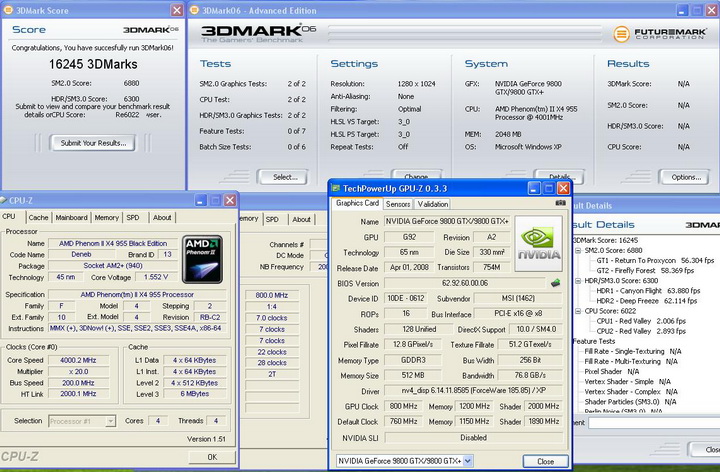This screenshot has height=472, width=720.
Task: Click the 3DMark06 title bar orange icon
Action: (194, 10)
